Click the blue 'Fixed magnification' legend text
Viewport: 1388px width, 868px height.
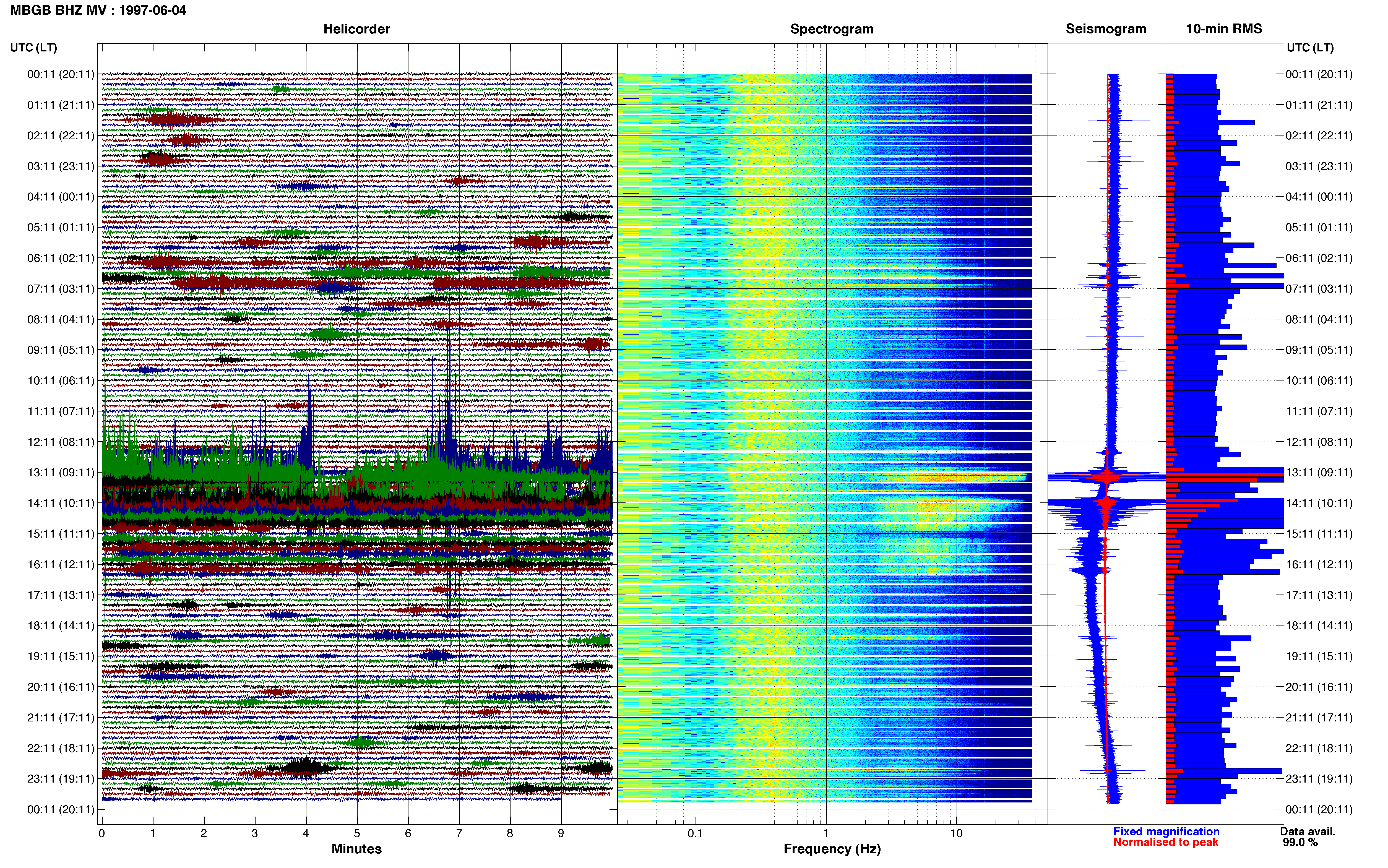pyautogui.click(x=1166, y=831)
